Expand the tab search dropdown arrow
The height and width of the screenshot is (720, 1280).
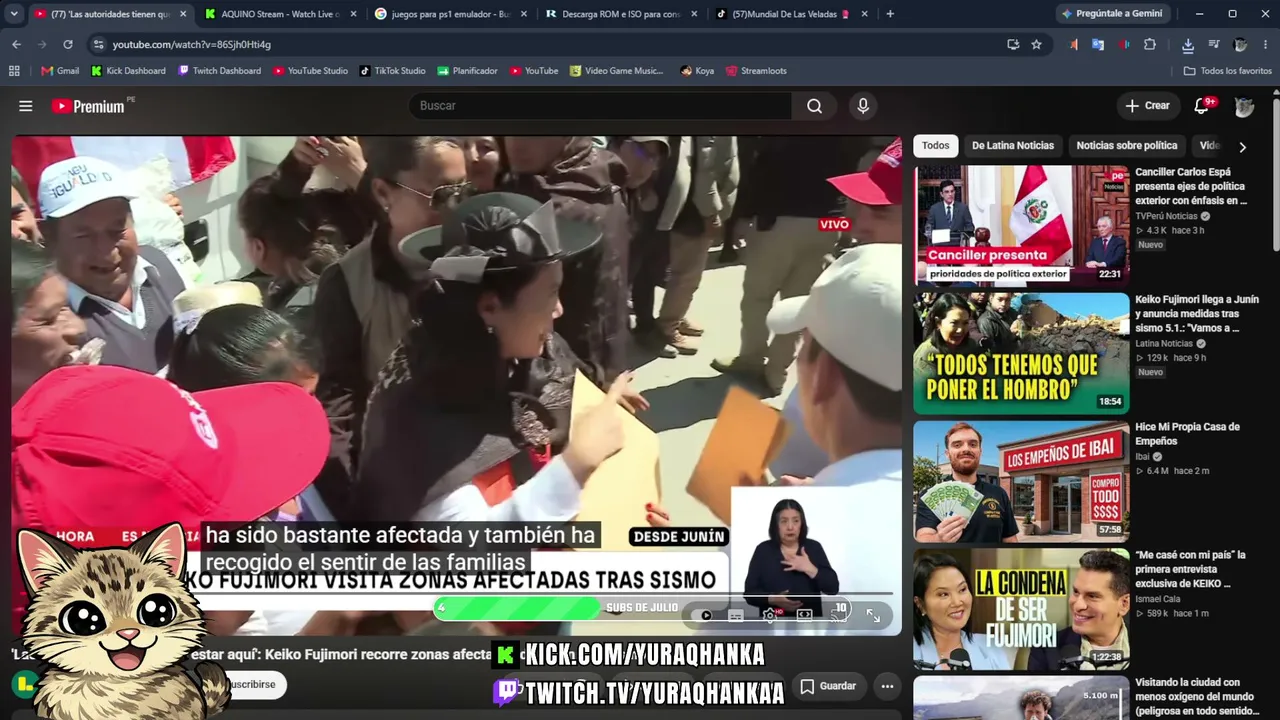pyautogui.click(x=15, y=14)
